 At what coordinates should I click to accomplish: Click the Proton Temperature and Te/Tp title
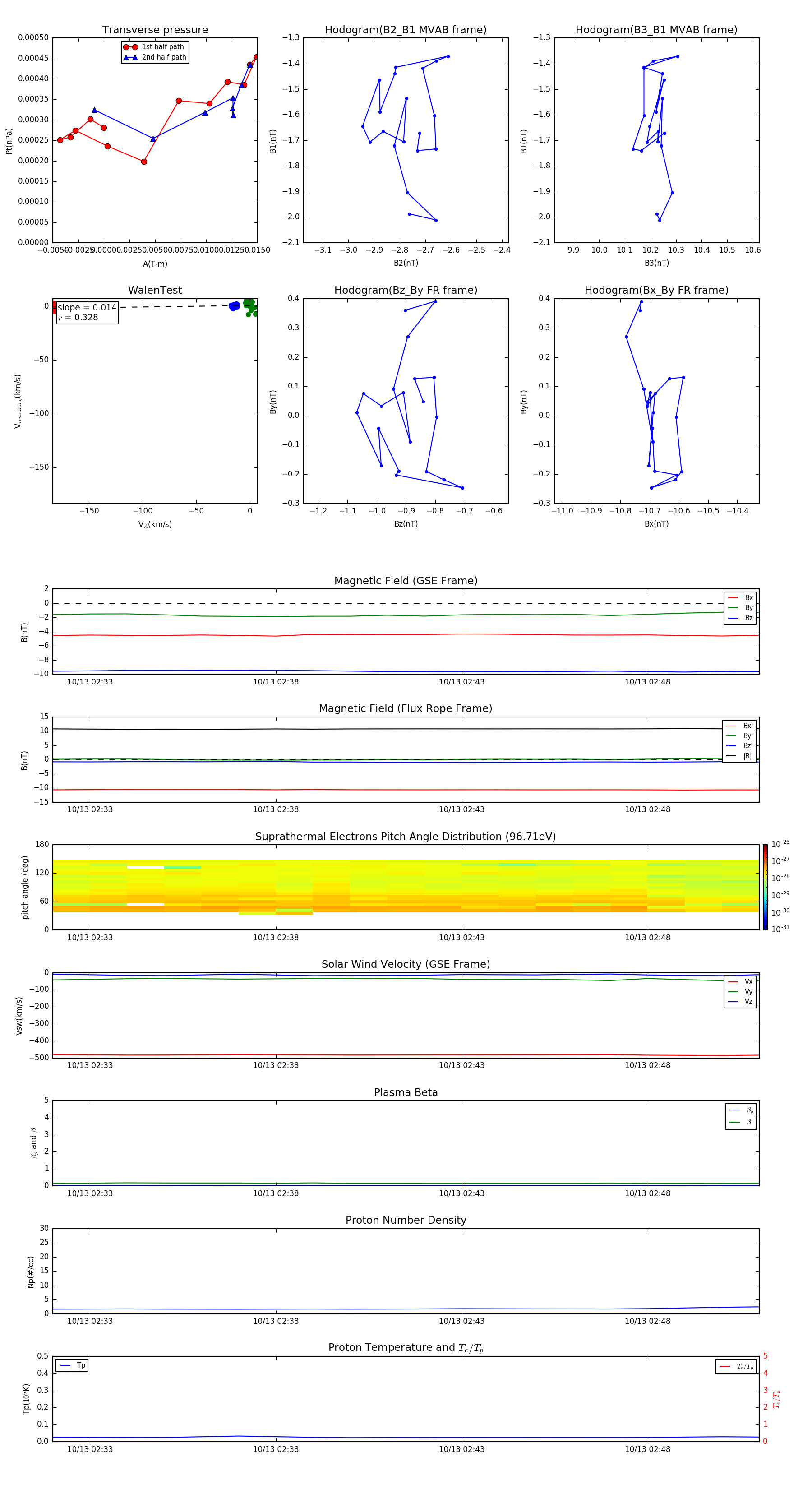tap(406, 1348)
